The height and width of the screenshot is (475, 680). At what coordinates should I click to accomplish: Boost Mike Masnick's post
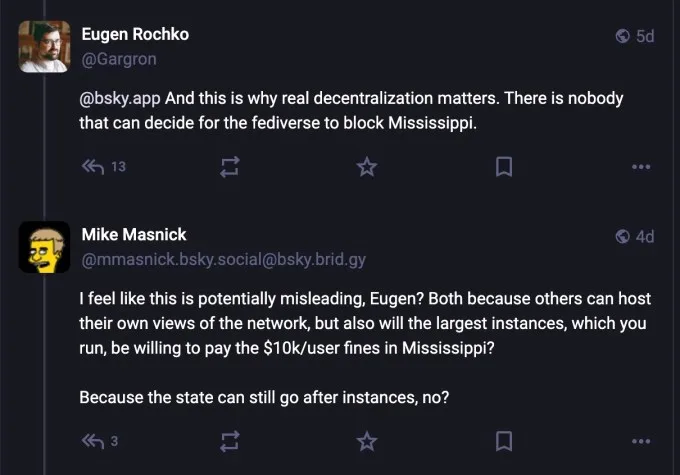(229, 440)
